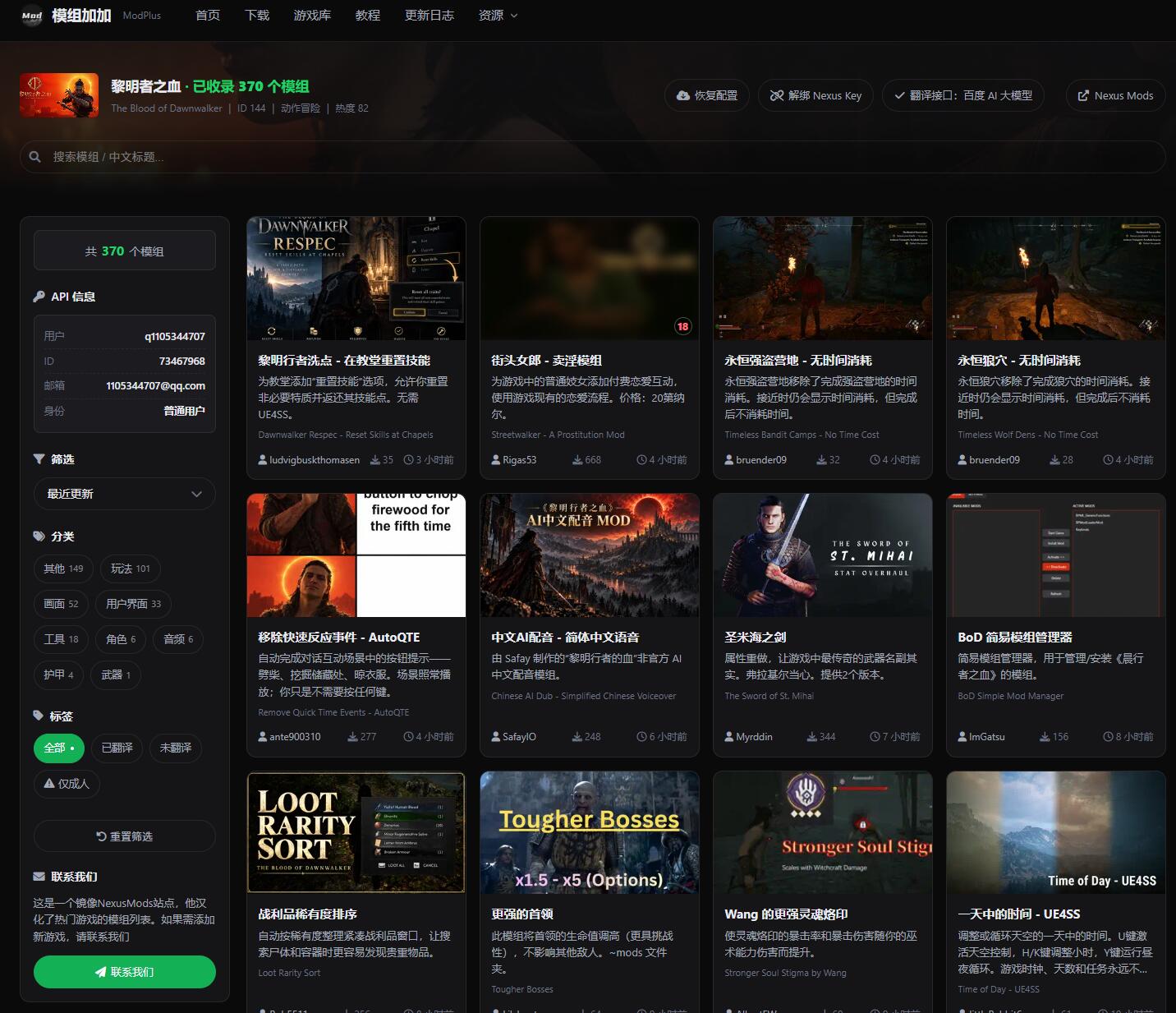Click the envelope icon beside 联系我们 heading
The image size is (1176, 1013).
[39, 877]
